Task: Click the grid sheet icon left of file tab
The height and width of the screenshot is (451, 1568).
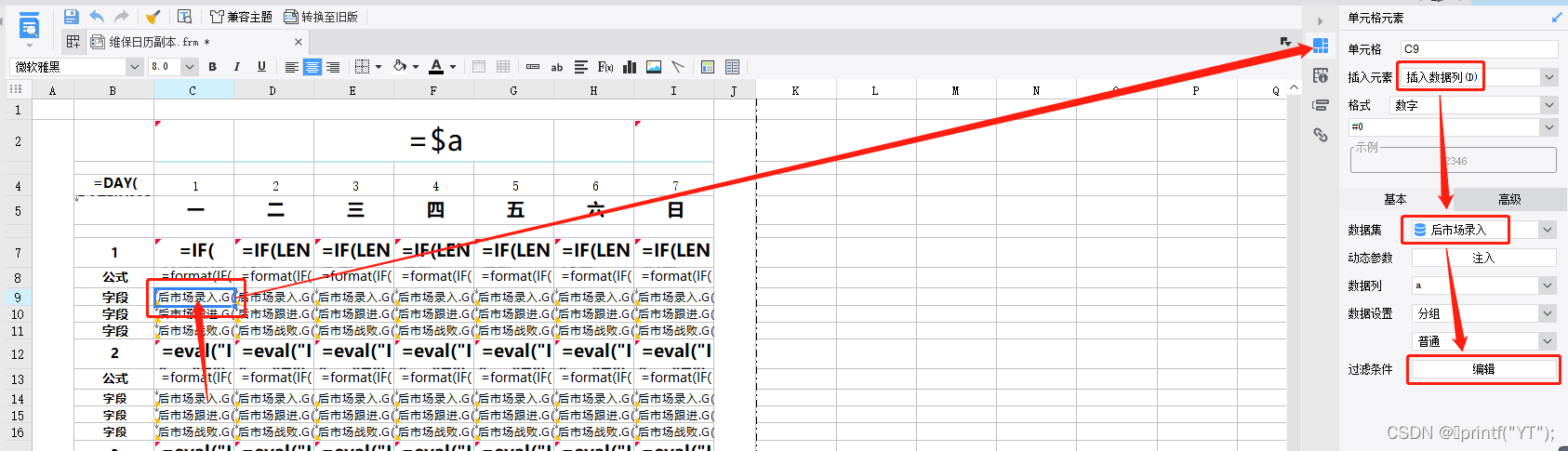Action: point(73,42)
